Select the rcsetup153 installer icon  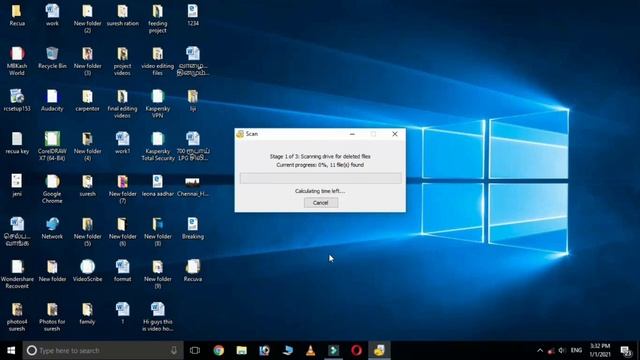17,100
